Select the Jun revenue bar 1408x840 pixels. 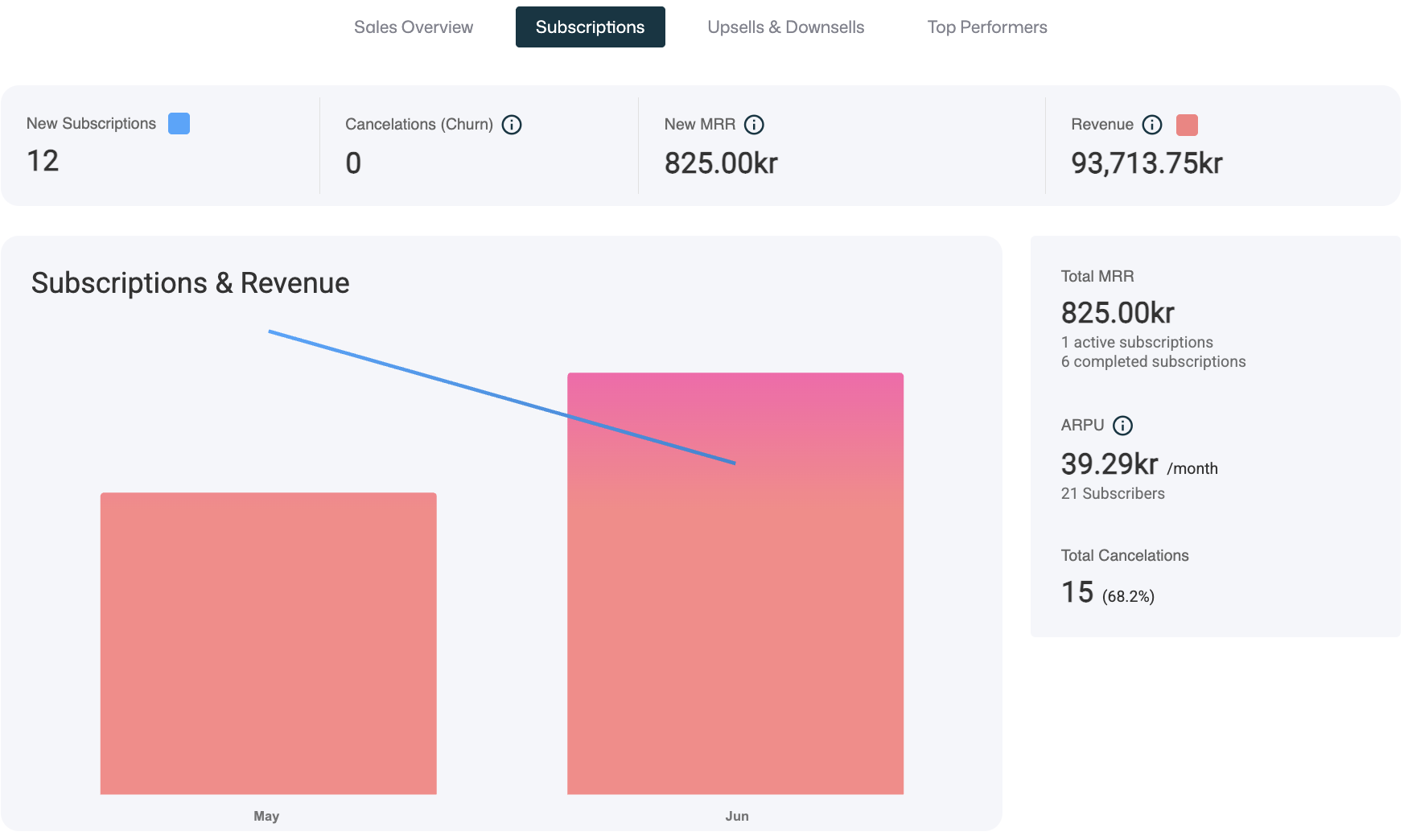tap(735, 583)
